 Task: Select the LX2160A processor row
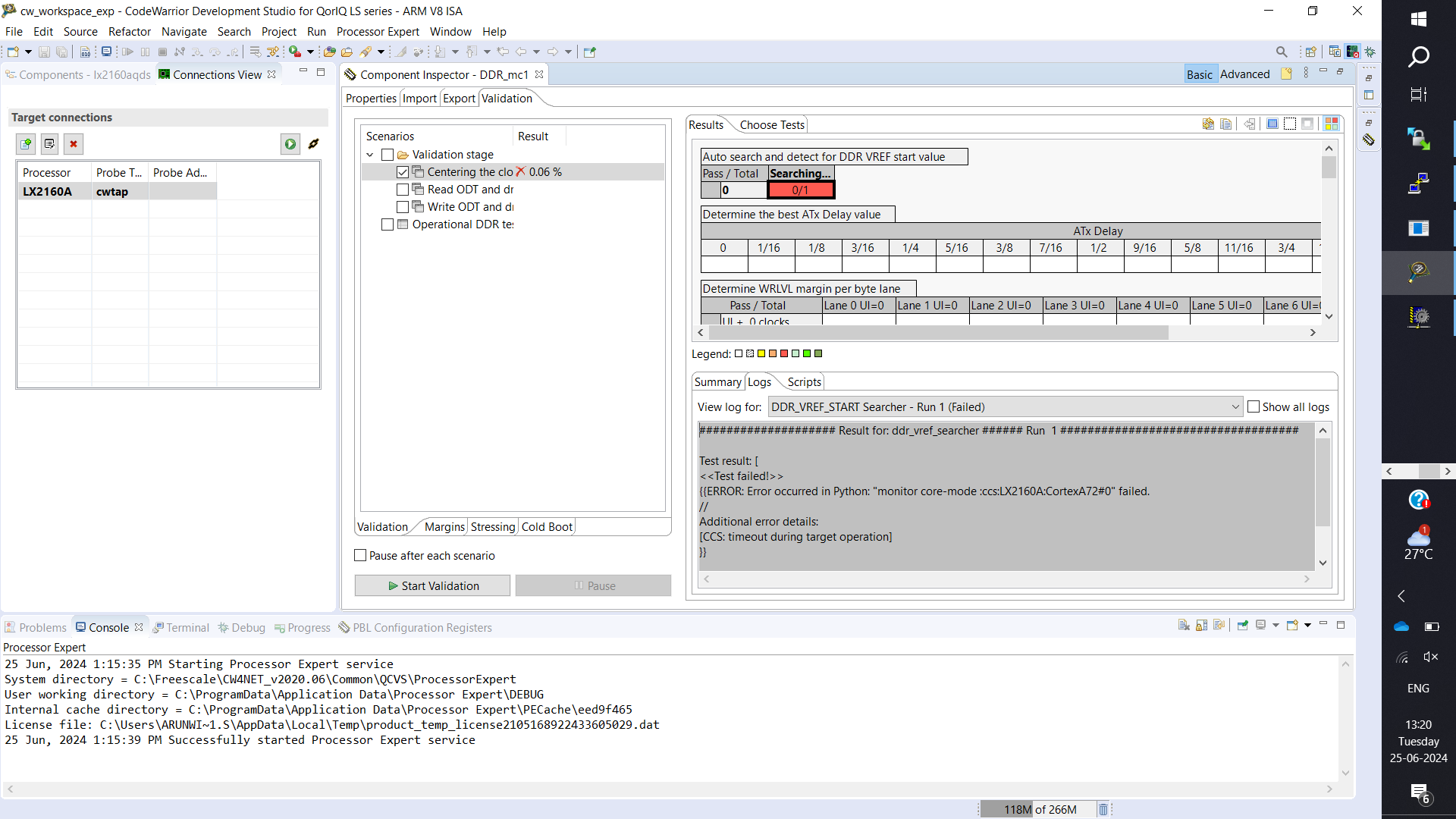47,192
